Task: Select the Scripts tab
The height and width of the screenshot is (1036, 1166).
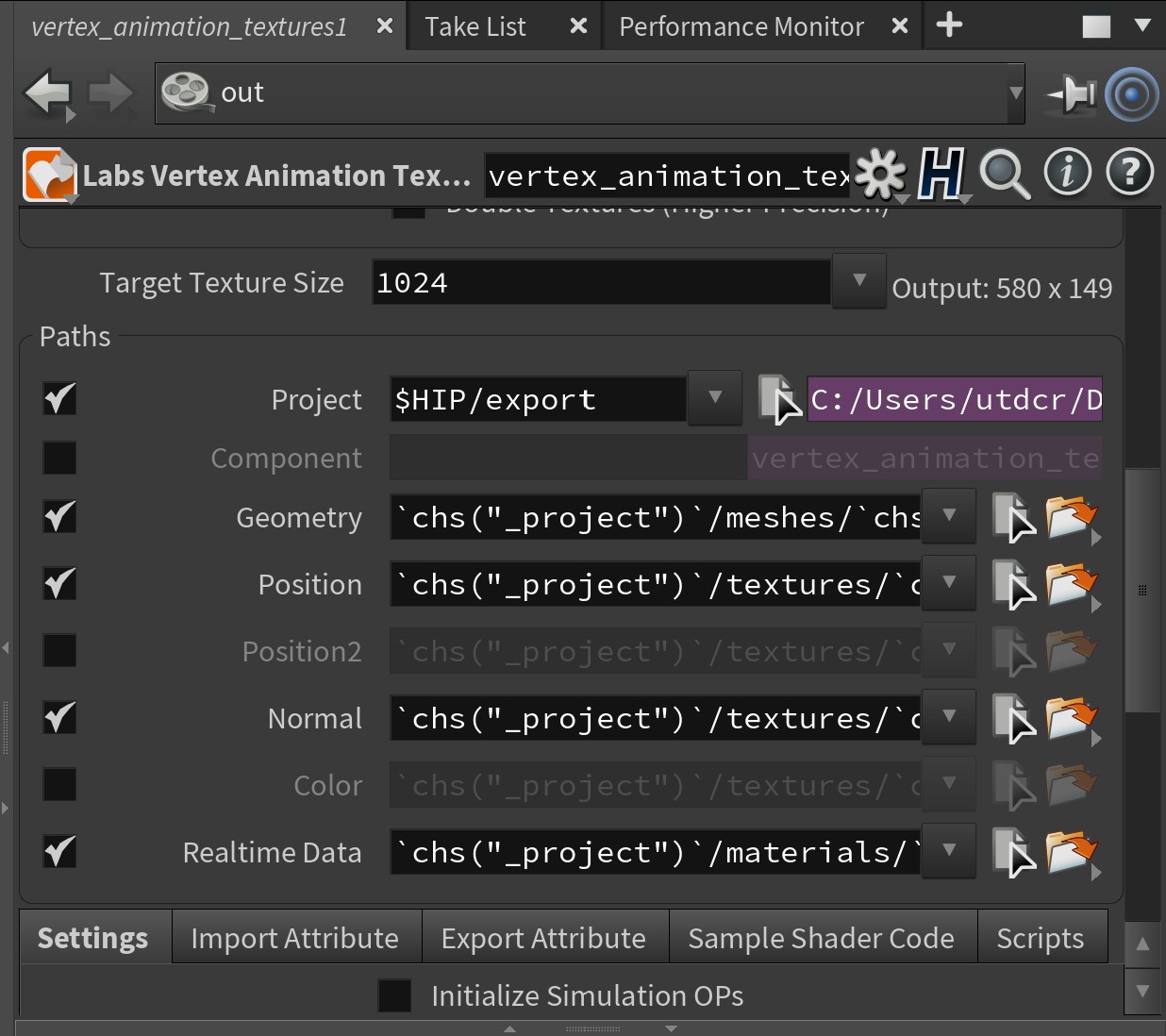Action: coord(1041,938)
